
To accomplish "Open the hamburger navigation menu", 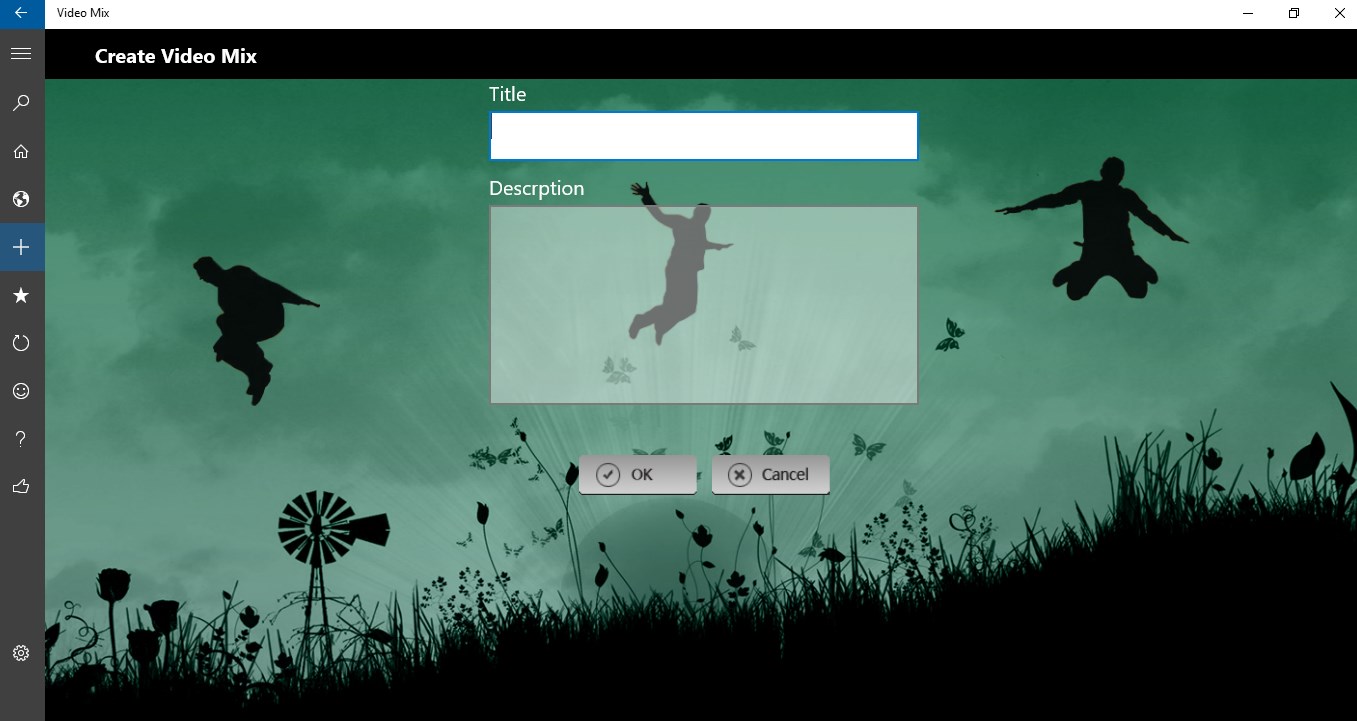I will (21, 54).
